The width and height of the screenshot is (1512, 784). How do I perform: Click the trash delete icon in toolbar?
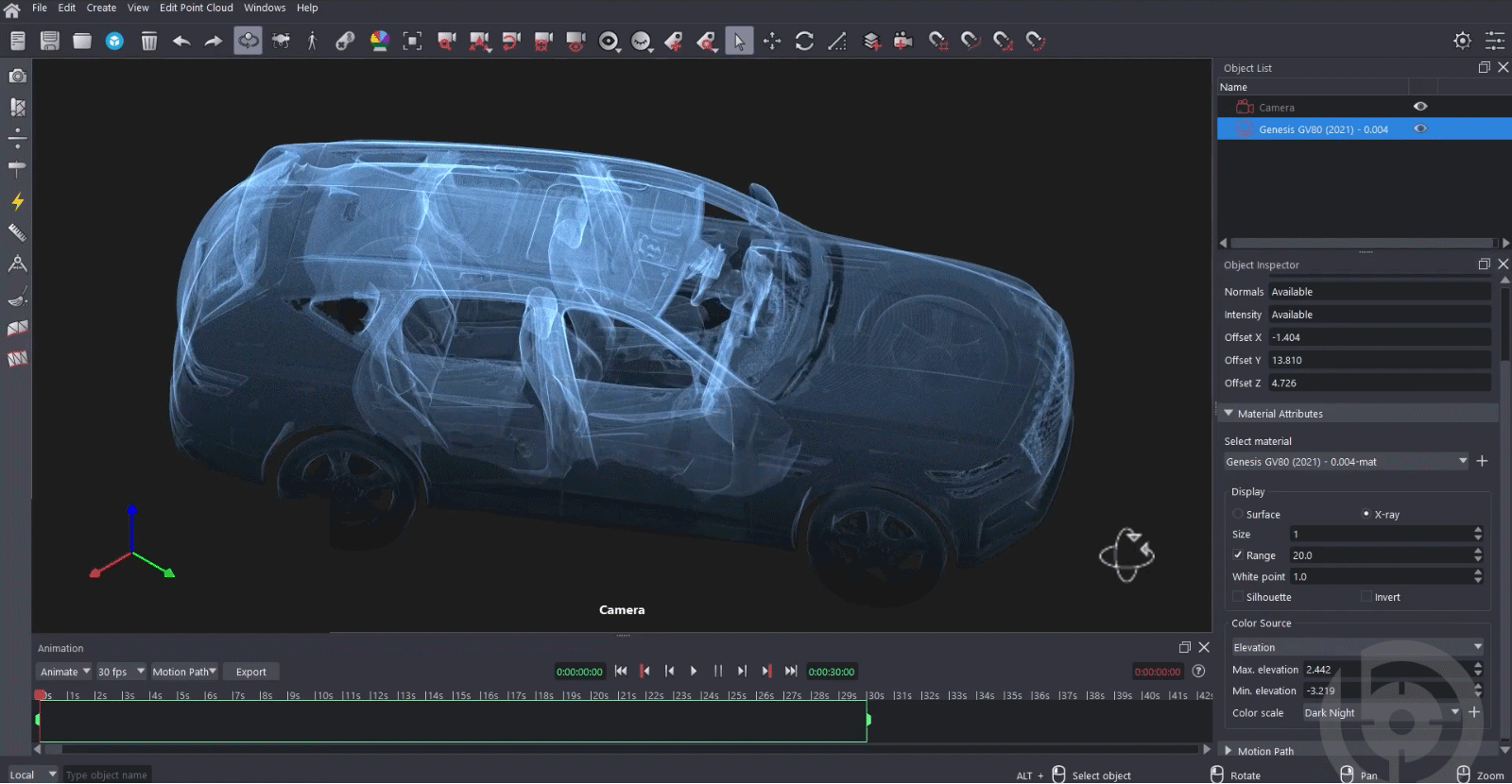[148, 41]
